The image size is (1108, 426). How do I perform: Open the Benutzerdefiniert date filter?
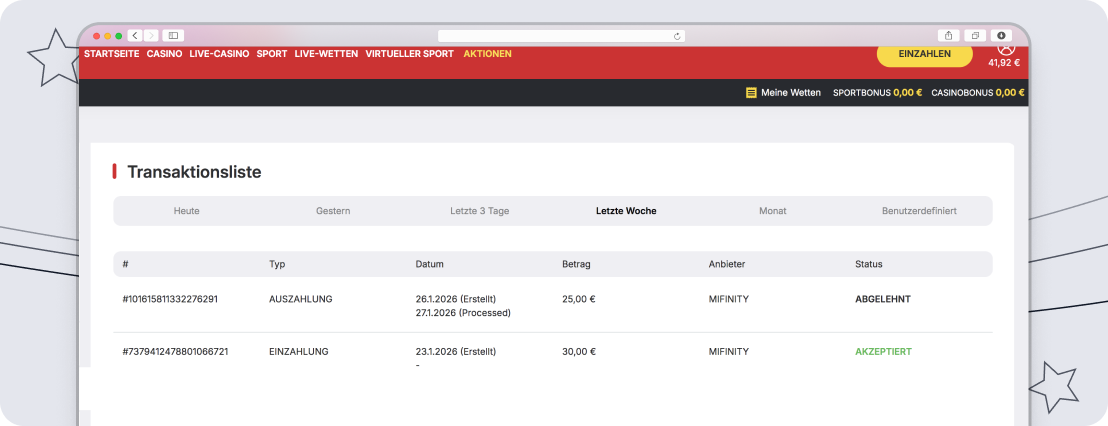point(919,211)
